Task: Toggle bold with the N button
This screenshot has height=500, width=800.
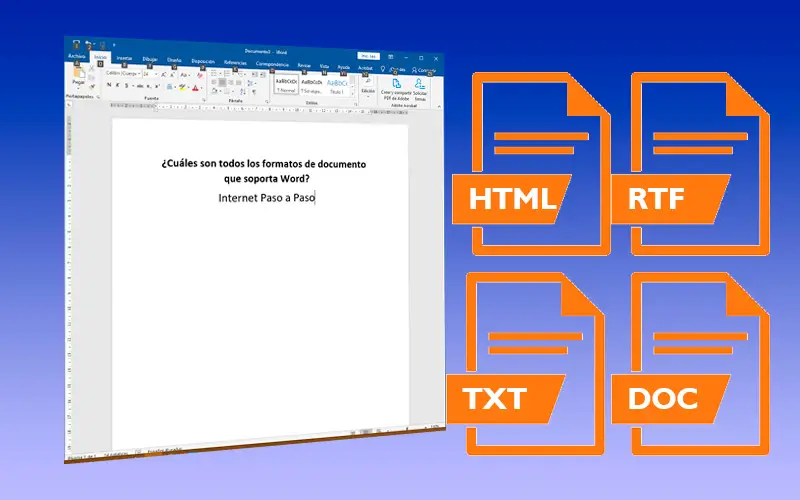Action: pyautogui.click(x=109, y=85)
